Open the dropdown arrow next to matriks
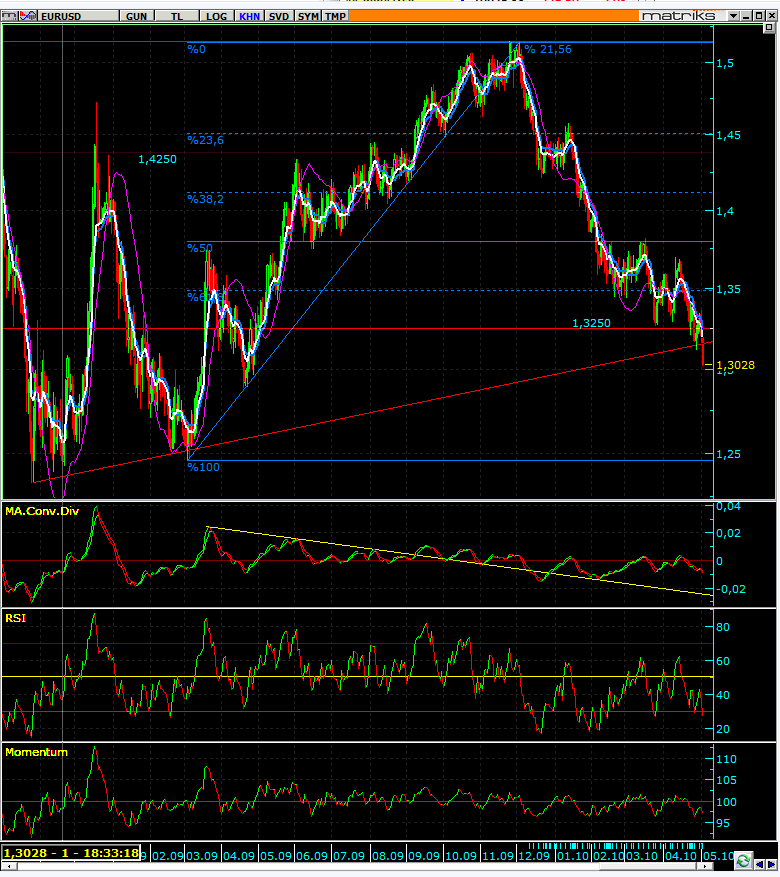This screenshot has width=780, height=877. pyautogui.click(x=733, y=16)
